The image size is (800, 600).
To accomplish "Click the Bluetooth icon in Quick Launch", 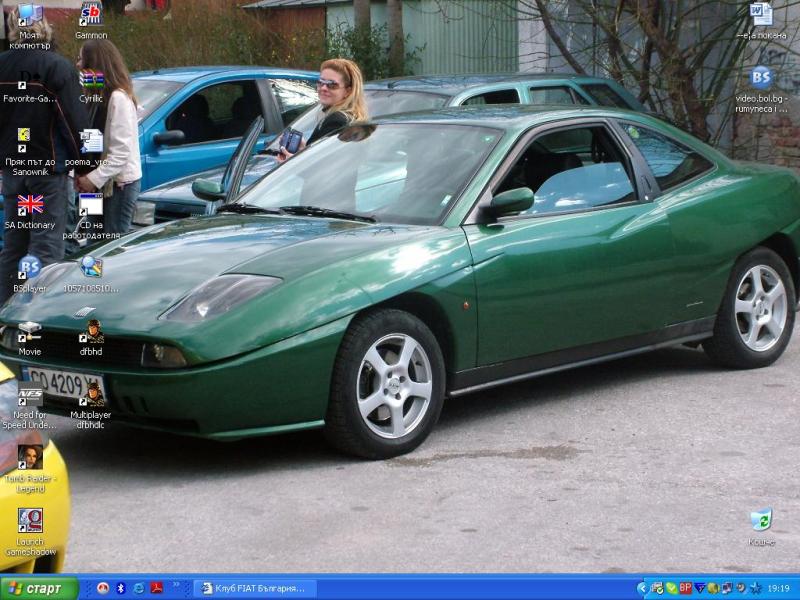I will [121, 588].
